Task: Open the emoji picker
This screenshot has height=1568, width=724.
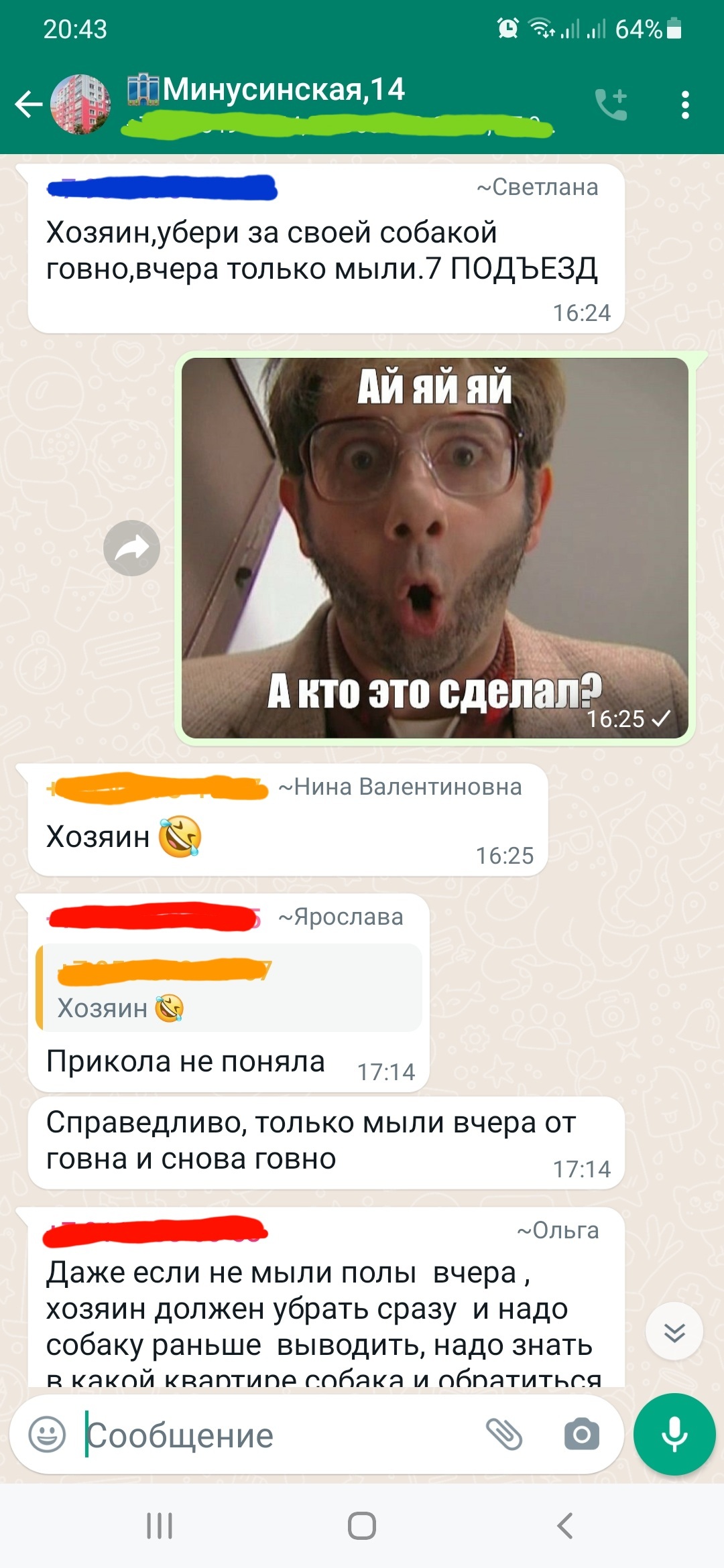Action: coord(47,1435)
